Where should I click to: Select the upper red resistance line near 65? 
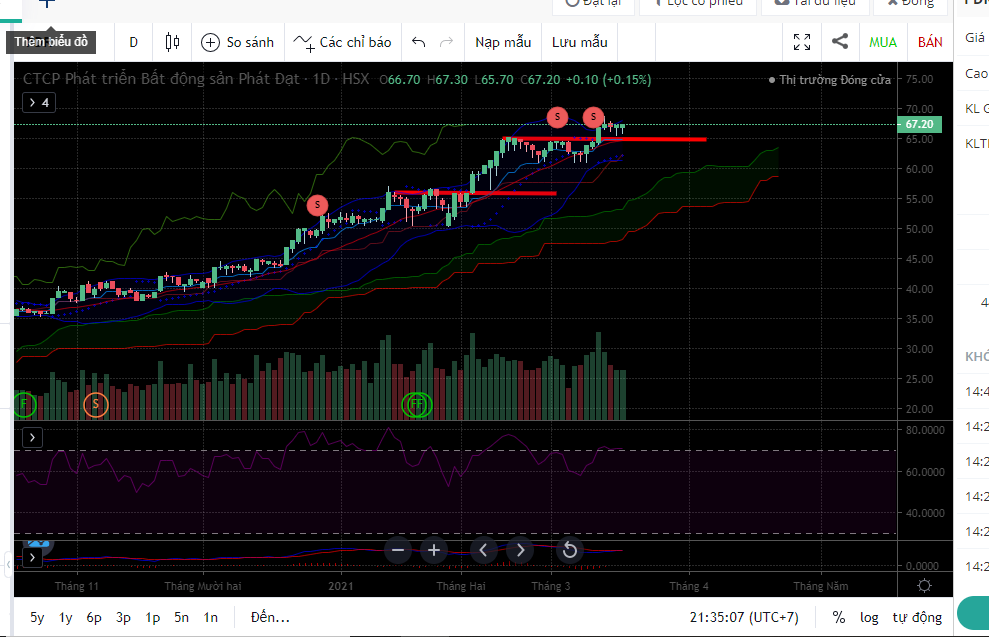(604, 139)
